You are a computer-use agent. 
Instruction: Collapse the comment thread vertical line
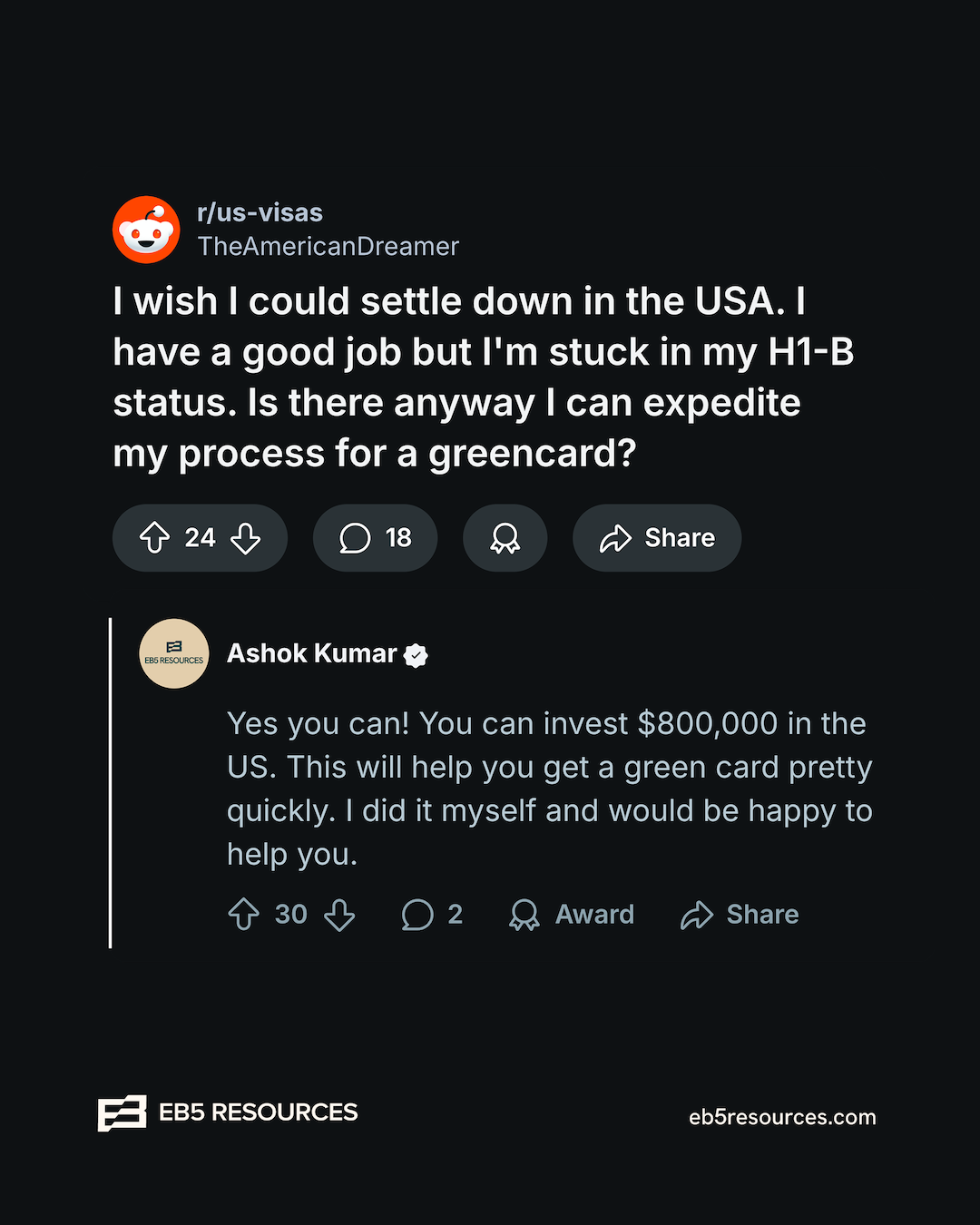click(110, 783)
